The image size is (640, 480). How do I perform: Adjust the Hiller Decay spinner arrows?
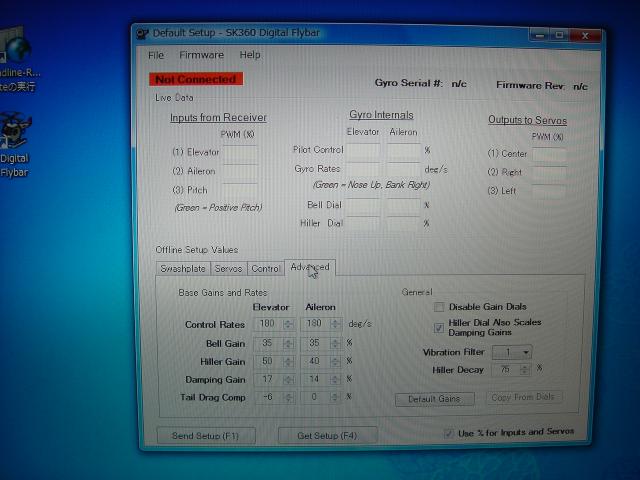pos(527,369)
